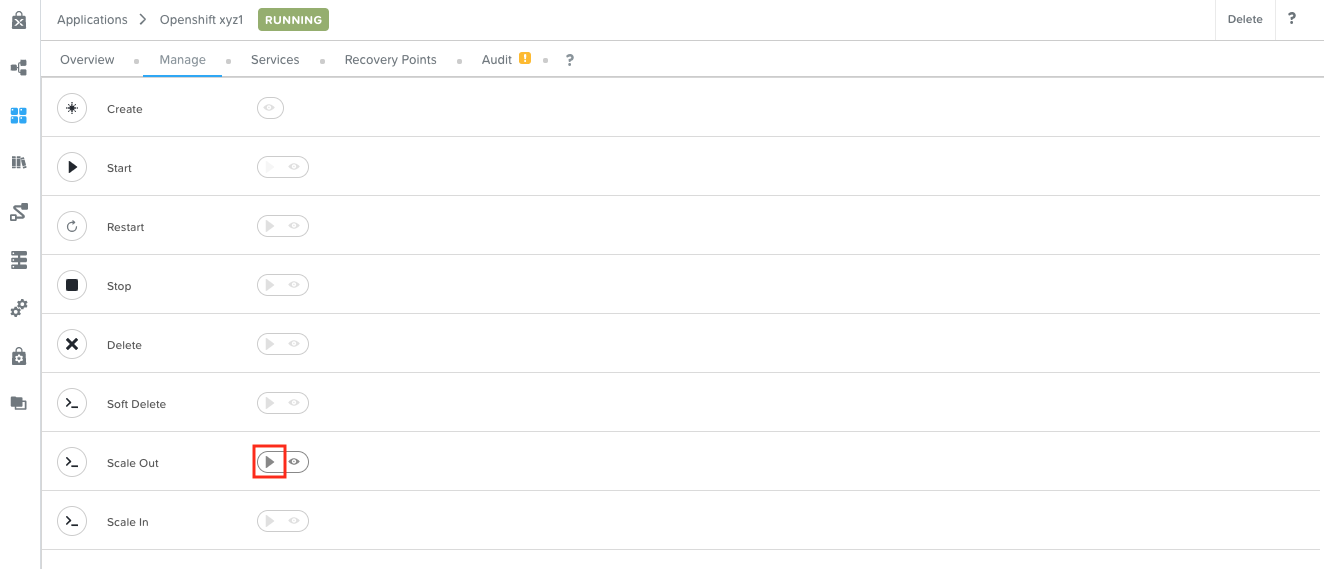
Task: Click the Soft Delete terminal icon
Action: (x=72, y=404)
